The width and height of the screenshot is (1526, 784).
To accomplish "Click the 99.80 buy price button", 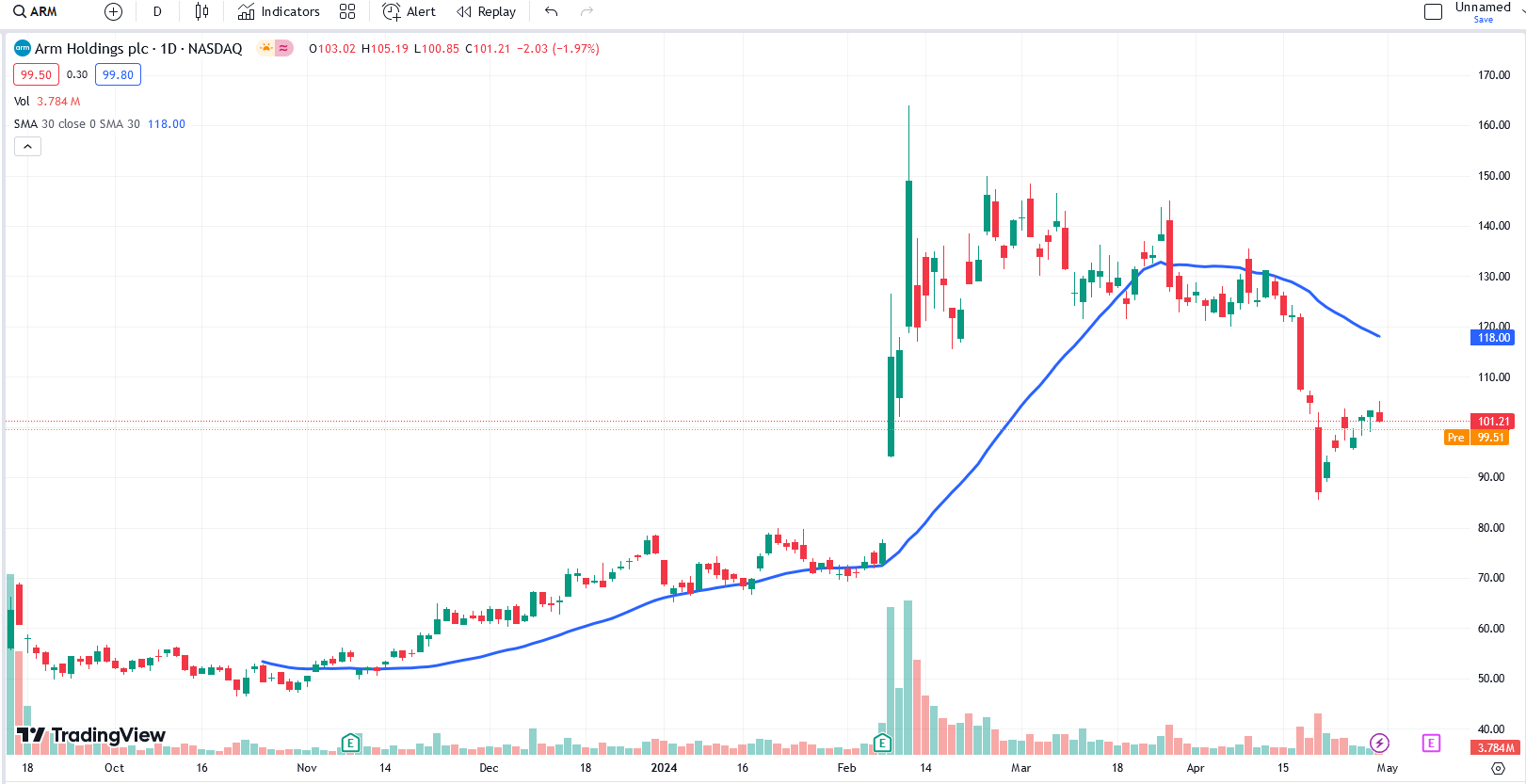I will click(118, 74).
